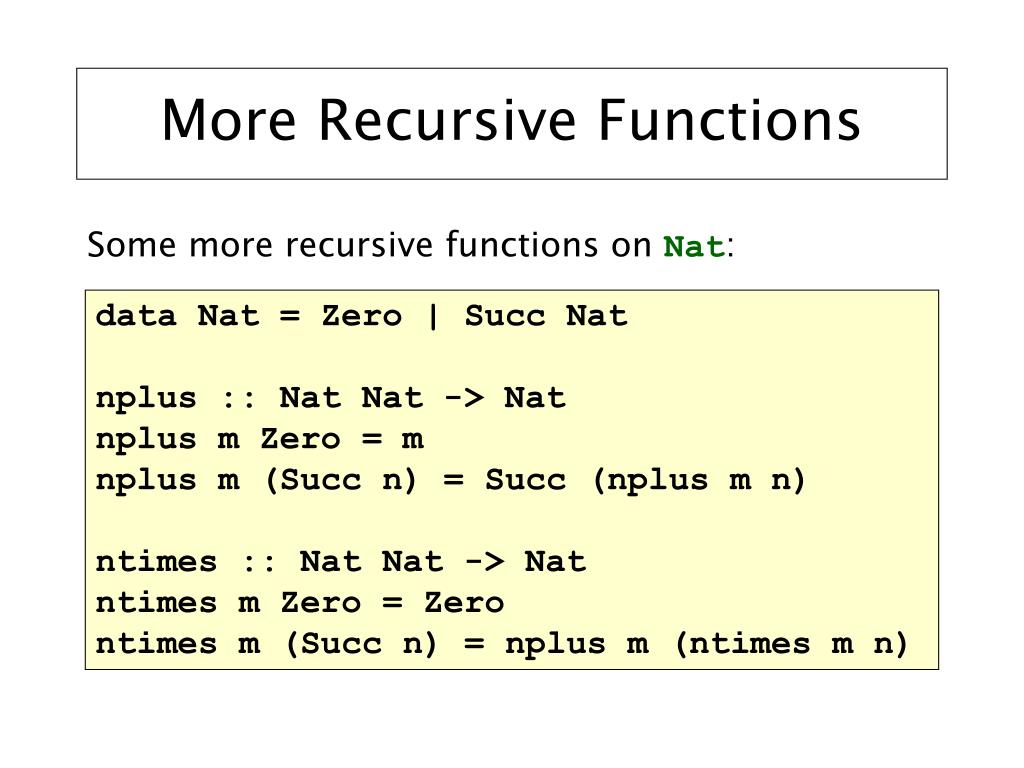Image resolution: width=1024 pixels, height=768 pixels.
Task: Click the line 'ntimes m Zero = Zero'
Action: click(300, 603)
